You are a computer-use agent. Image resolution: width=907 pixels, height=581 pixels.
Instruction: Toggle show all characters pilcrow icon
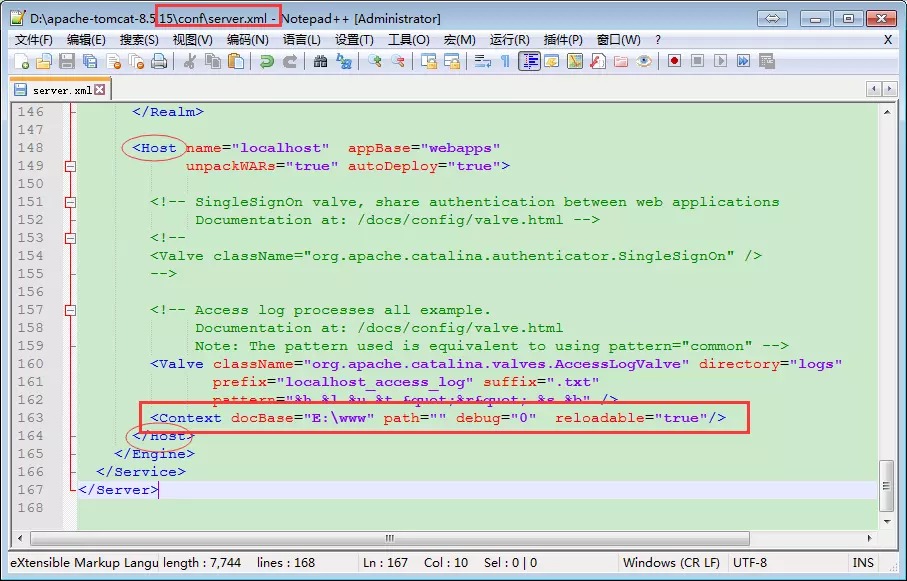pyautogui.click(x=505, y=62)
